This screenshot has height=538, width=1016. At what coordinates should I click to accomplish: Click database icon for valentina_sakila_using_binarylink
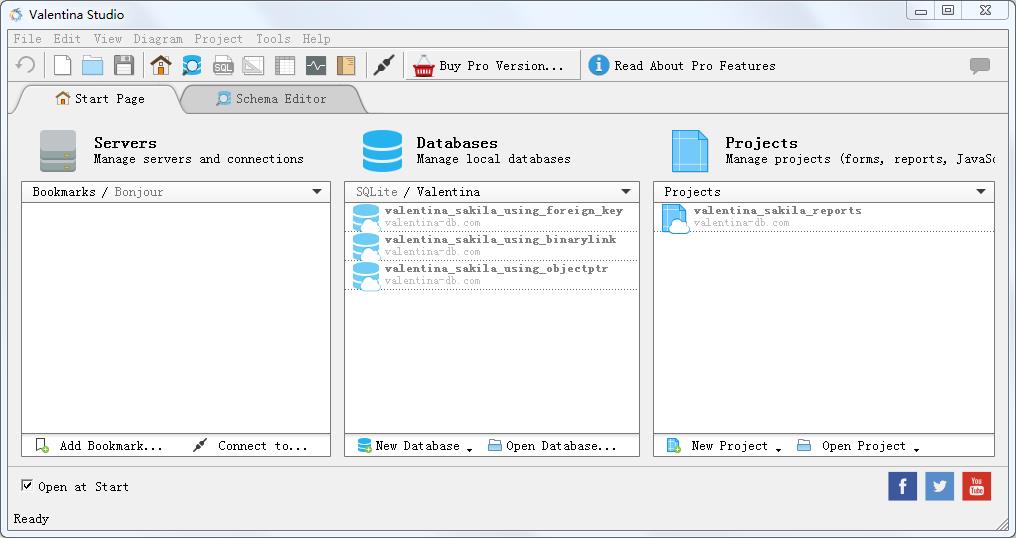(366, 246)
